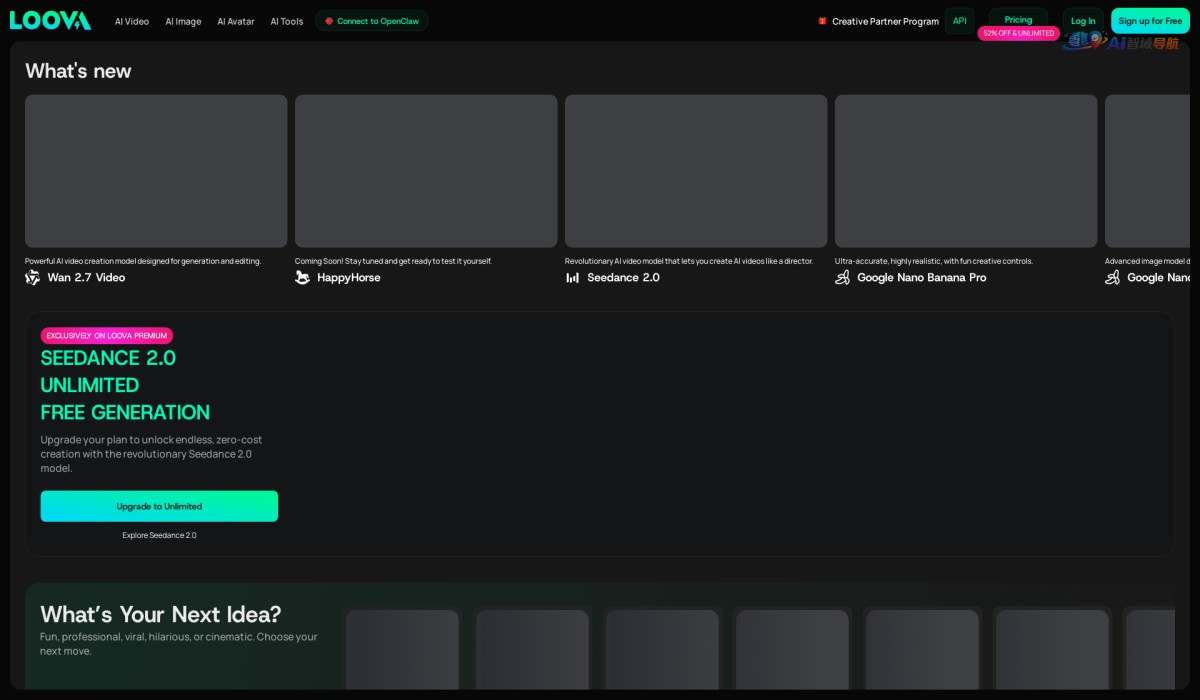
Task: Click the API button
Action: (x=959, y=20)
